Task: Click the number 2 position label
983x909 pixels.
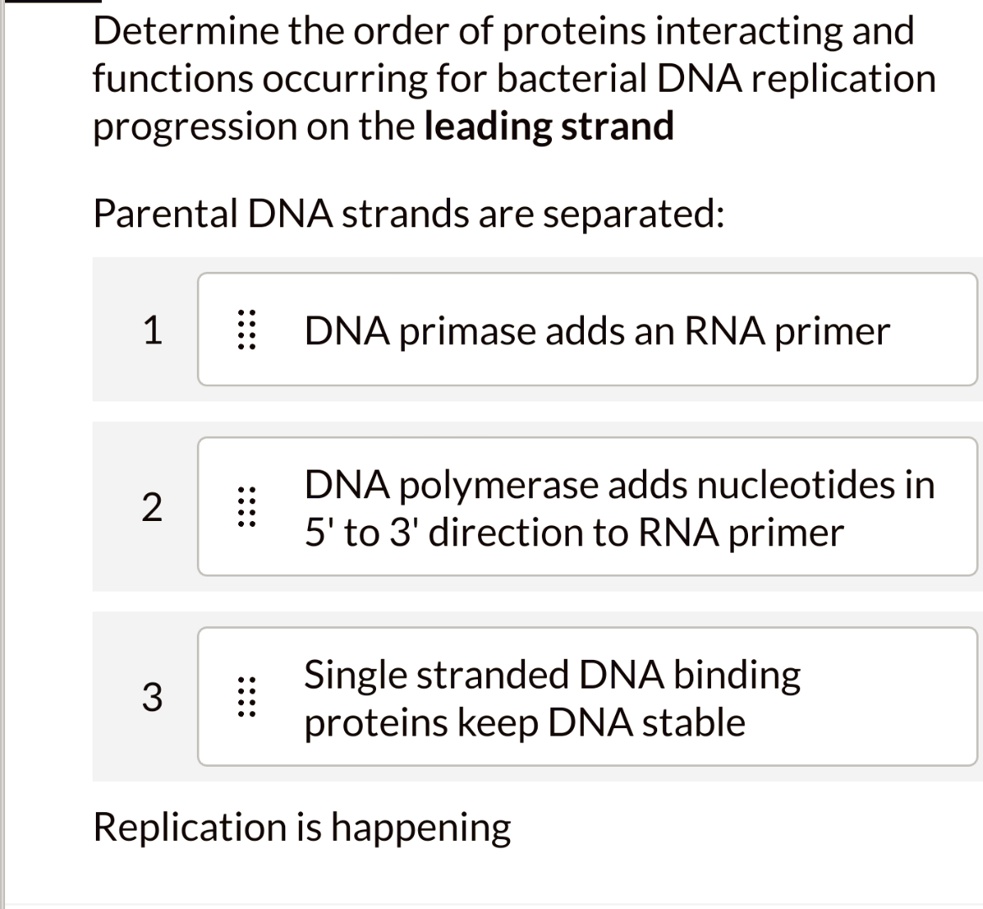Action: 152,508
